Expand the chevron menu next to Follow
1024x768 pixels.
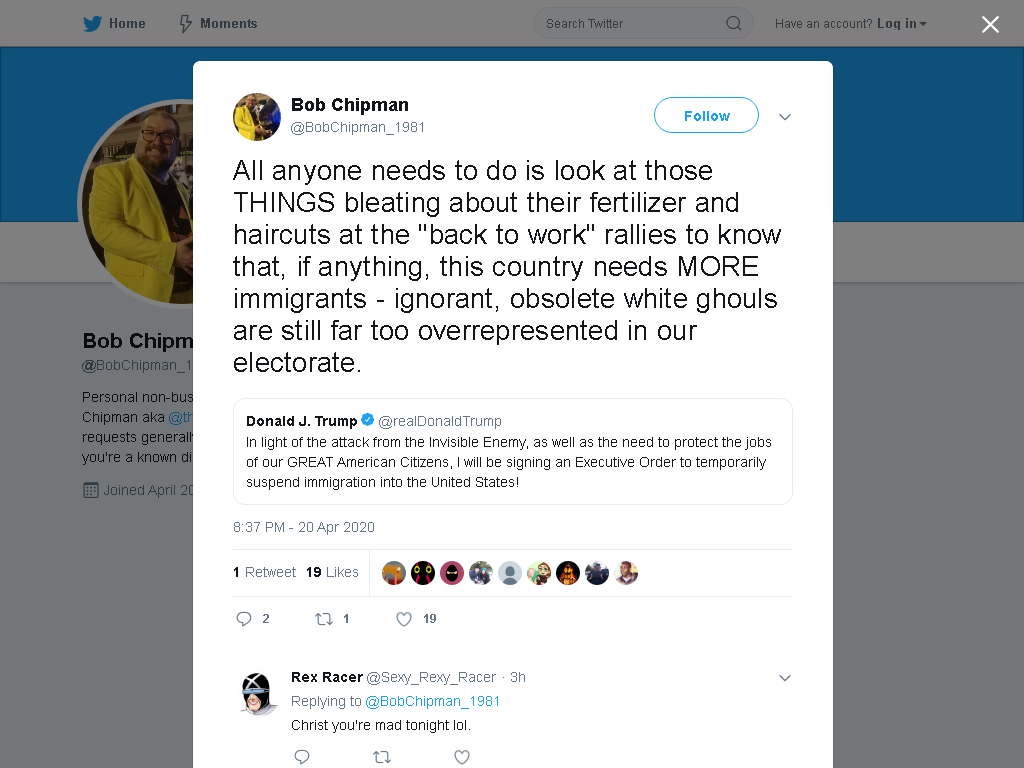click(x=785, y=117)
